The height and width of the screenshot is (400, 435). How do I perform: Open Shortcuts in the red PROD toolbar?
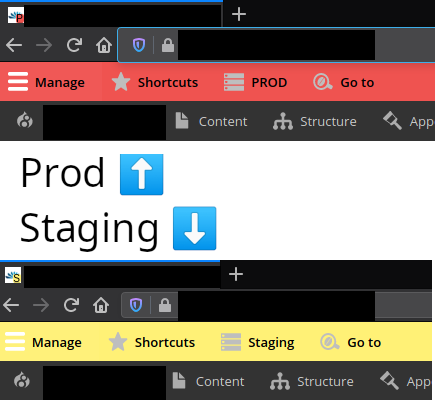[155, 82]
